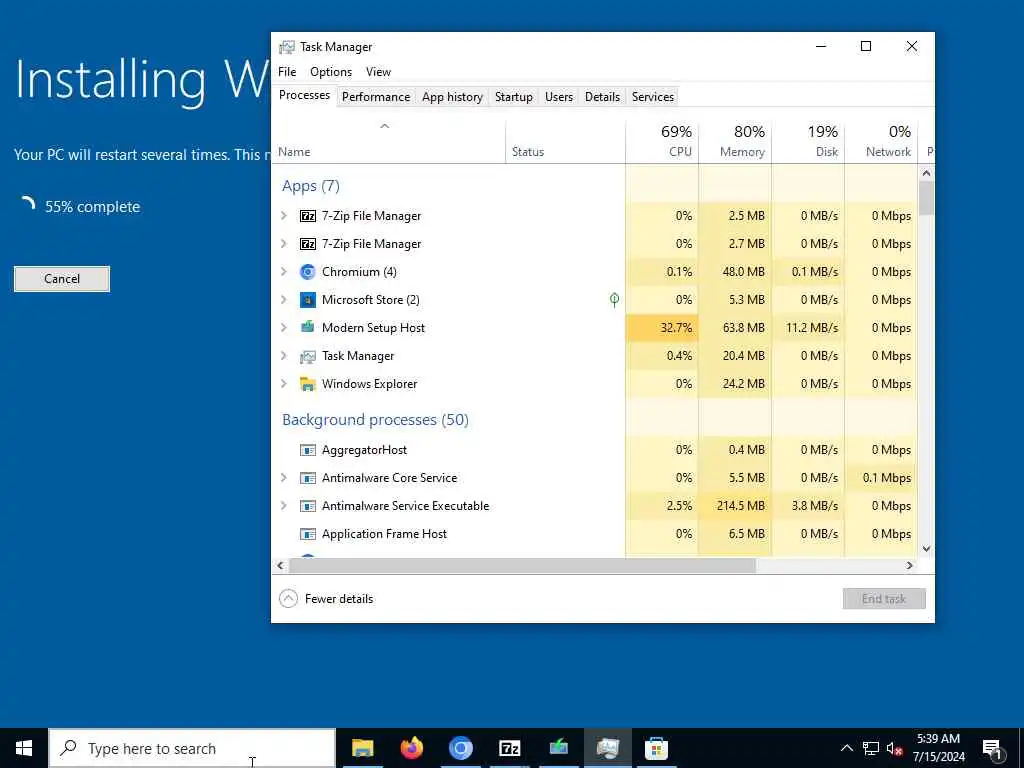Click the vertical scrollbar down arrow
This screenshot has height=768, width=1024.
click(926, 549)
